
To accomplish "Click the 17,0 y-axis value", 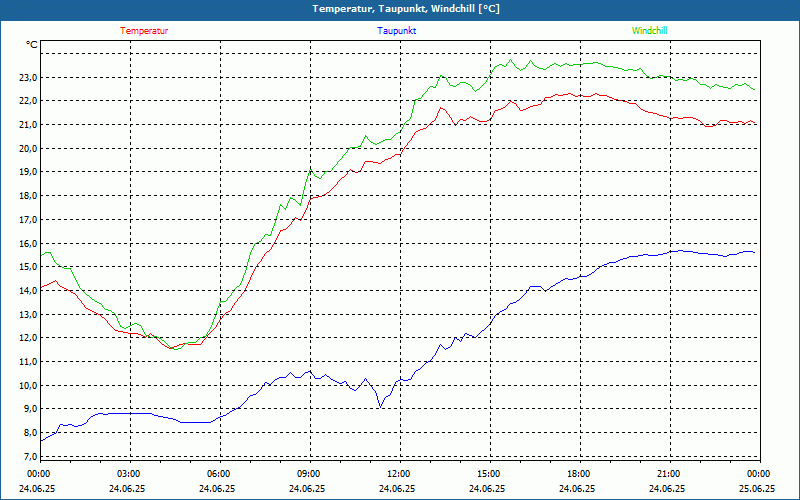I will [28, 219].
